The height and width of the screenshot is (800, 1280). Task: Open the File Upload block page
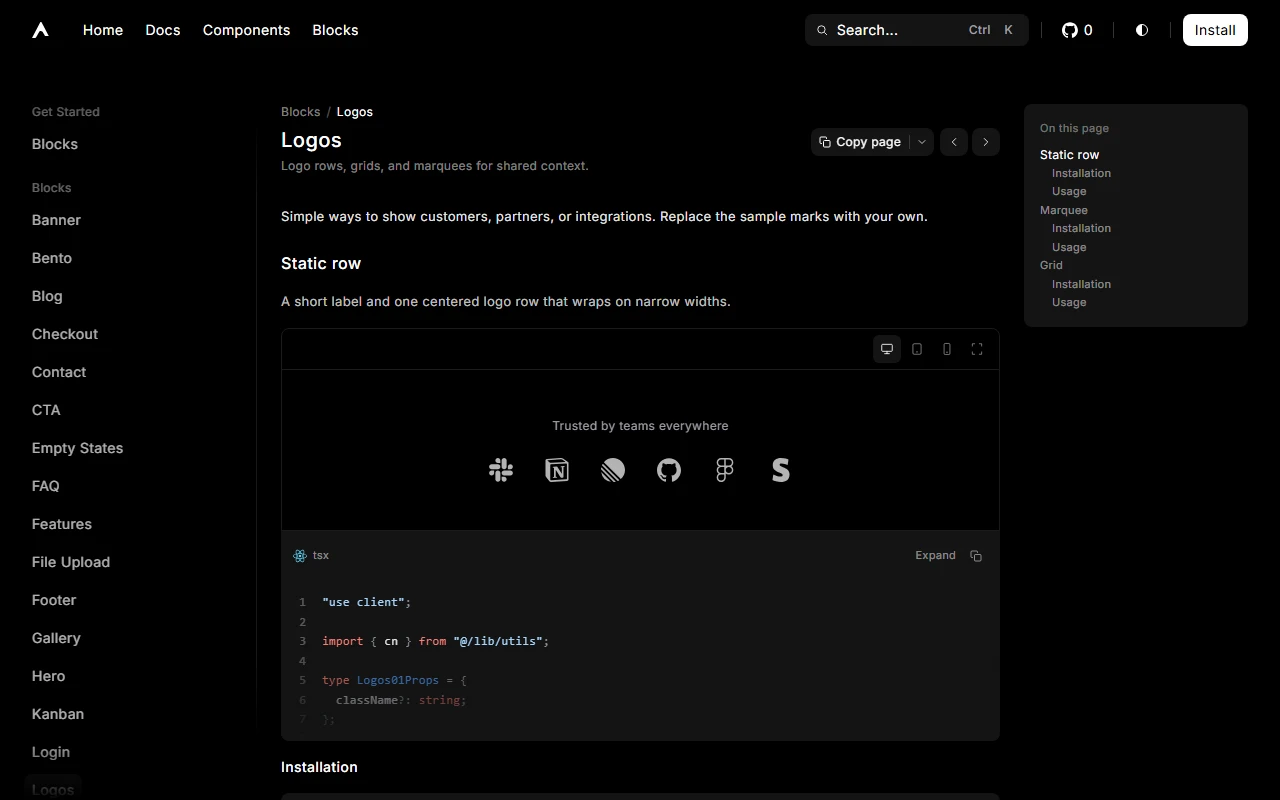point(71,562)
